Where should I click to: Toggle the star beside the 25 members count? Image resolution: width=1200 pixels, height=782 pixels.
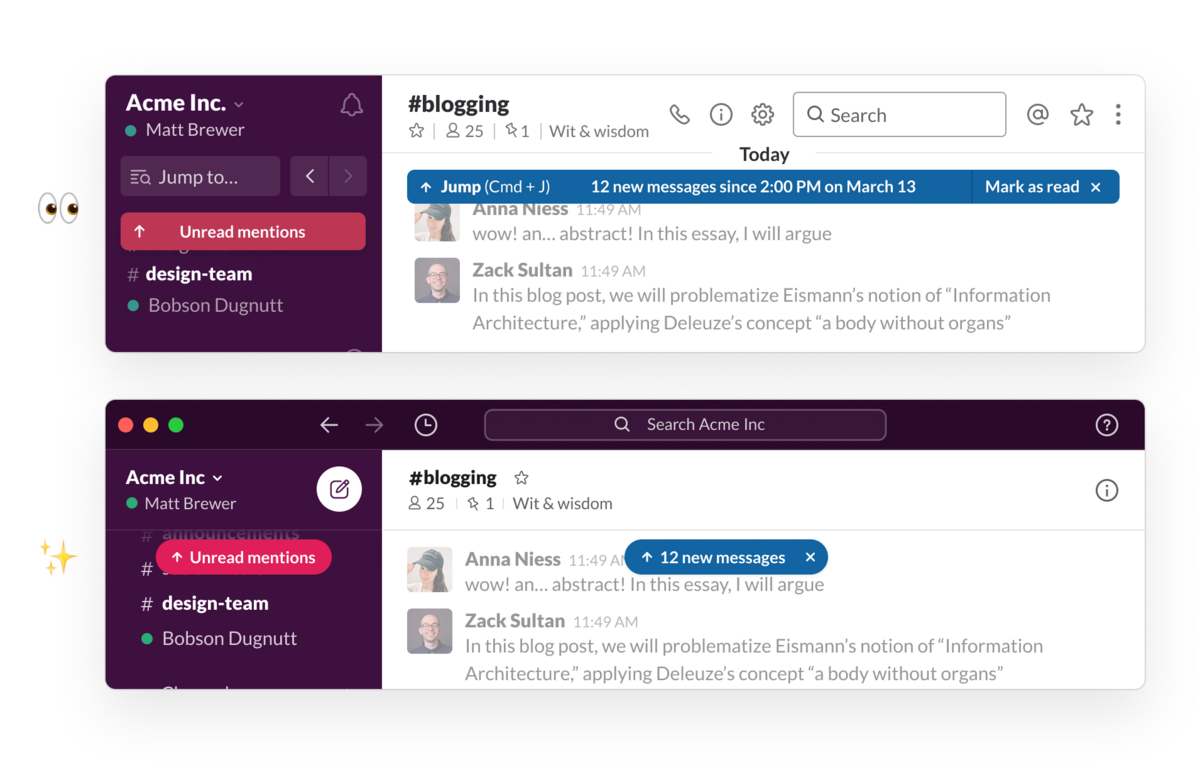click(x=417, y=131)
